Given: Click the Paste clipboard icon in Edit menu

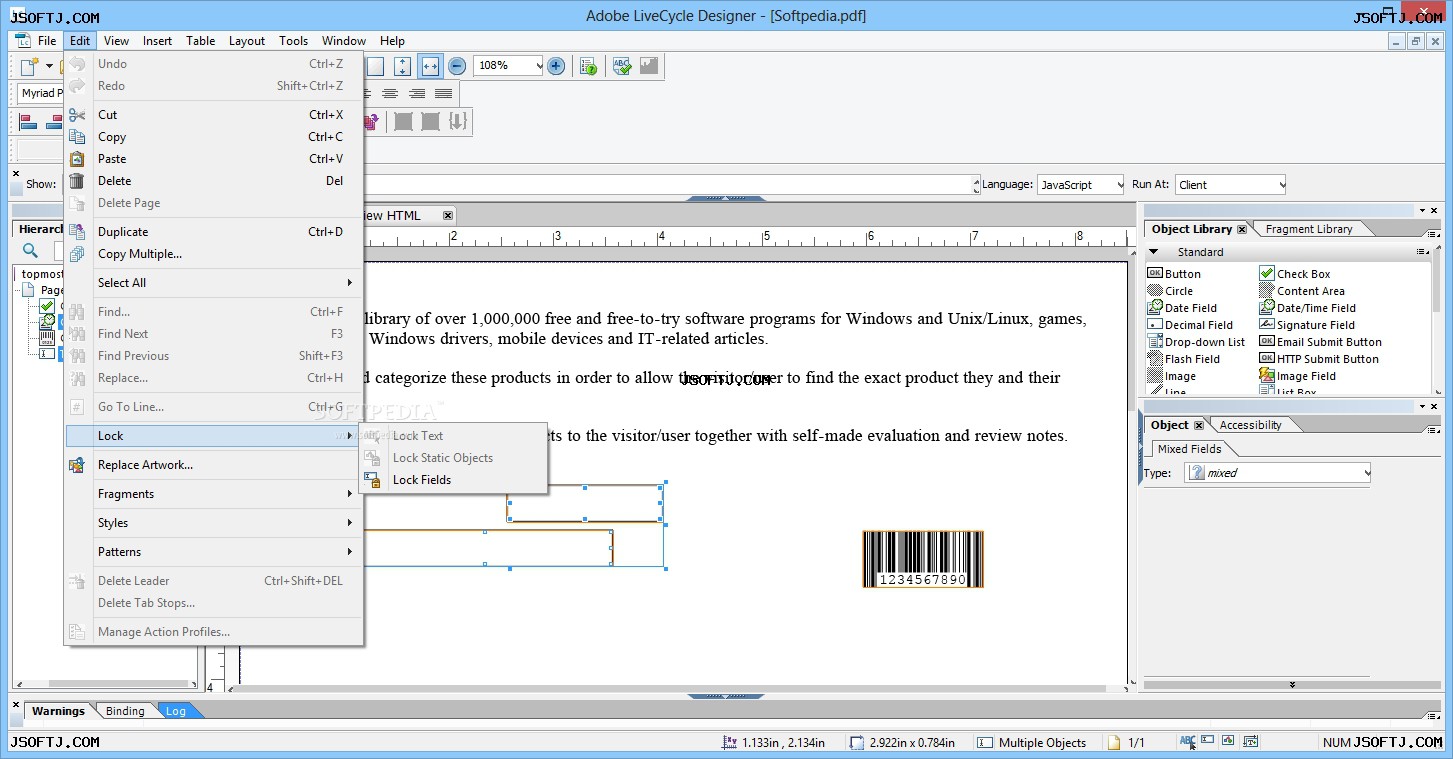Looking at the screenshot, I should 77,159.
